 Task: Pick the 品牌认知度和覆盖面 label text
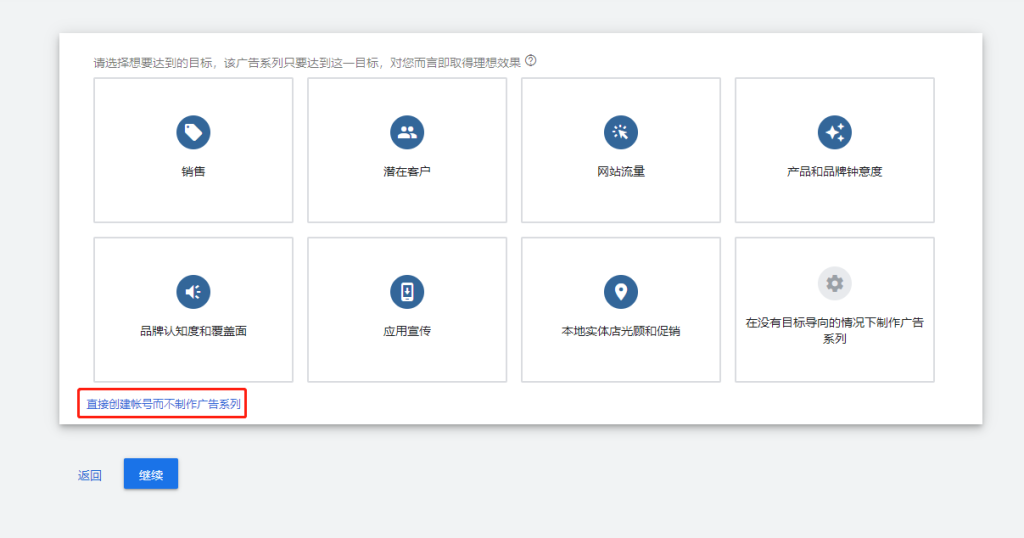point(193,331)
